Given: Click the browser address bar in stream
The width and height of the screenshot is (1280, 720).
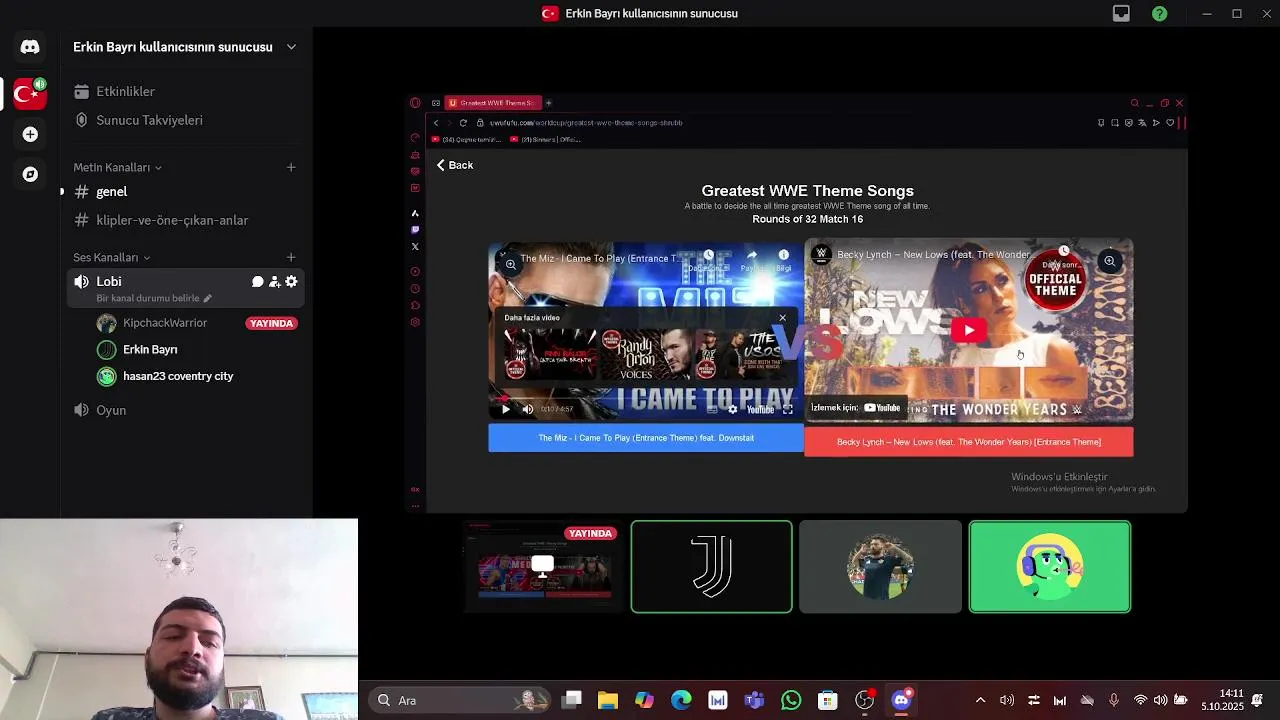Looking at the screenshot, I should click(x=780, y=123).
